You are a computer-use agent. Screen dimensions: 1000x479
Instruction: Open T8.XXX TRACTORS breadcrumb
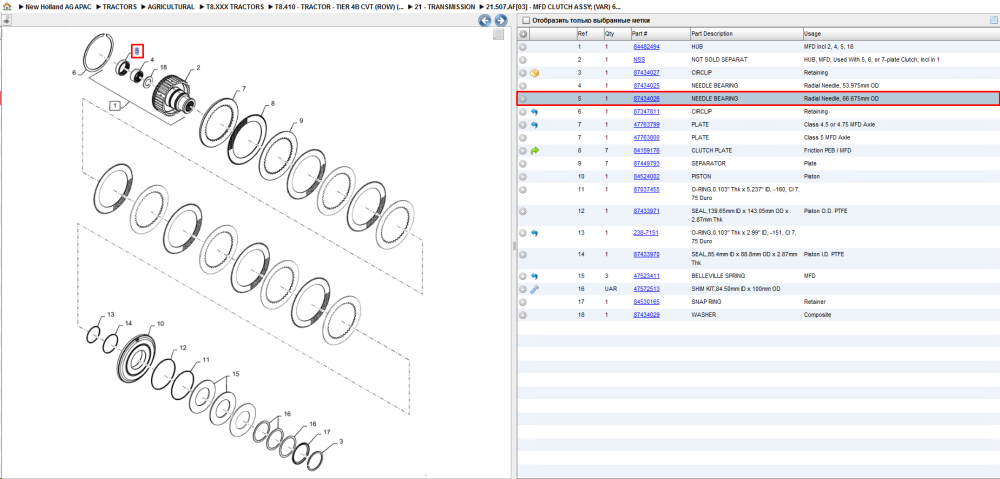[x=235, y=6]
